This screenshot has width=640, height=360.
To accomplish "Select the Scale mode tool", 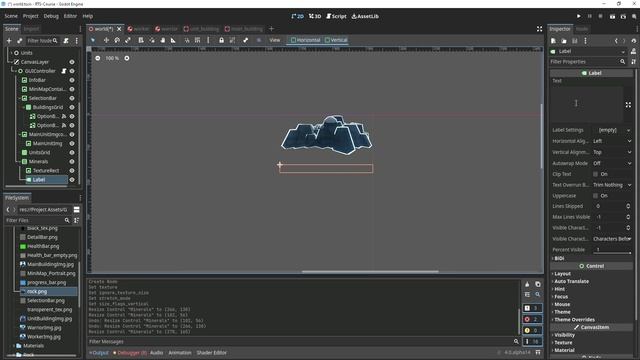I will pyautogui.click(x=128, y=40).
